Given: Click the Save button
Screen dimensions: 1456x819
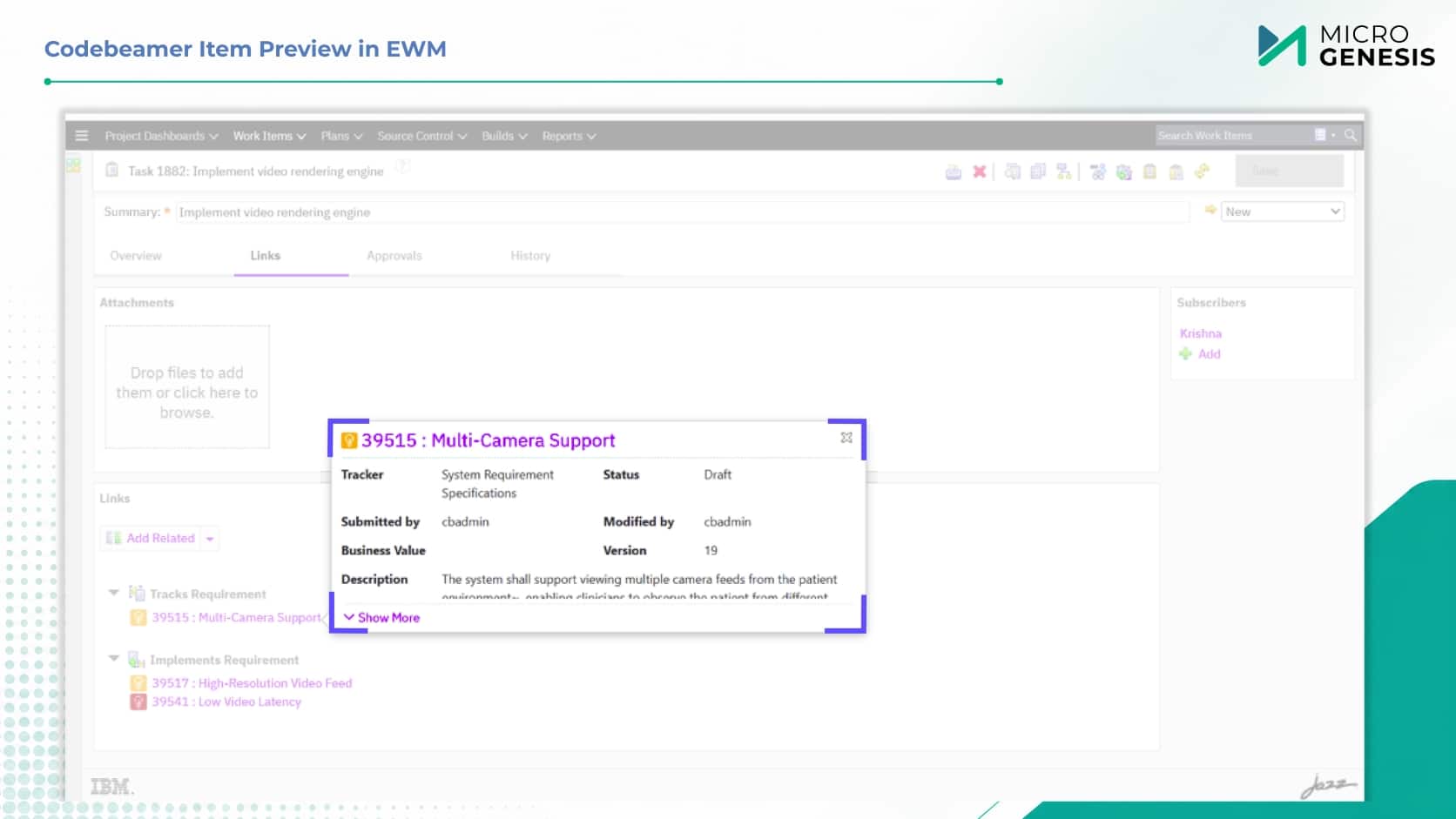Looking at the screenshot, I should tap(1289, 171).
